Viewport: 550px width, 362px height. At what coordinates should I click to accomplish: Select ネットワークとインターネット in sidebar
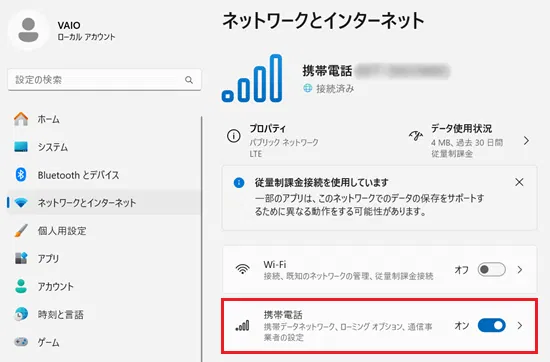(x=104, y=202)
